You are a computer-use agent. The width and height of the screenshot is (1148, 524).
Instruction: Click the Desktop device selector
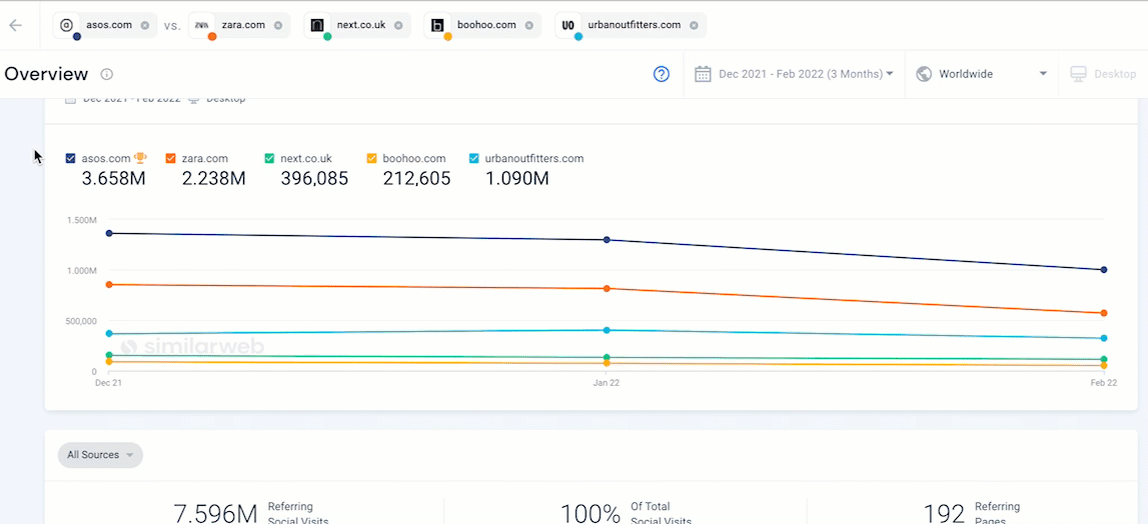(x=1103, y=74)
